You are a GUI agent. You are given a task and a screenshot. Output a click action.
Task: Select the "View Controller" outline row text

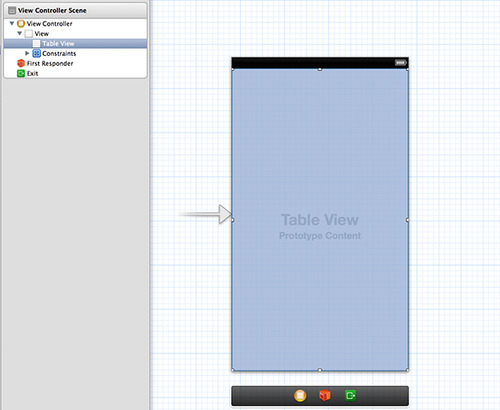pyautogui.click(x=49, y=24)
